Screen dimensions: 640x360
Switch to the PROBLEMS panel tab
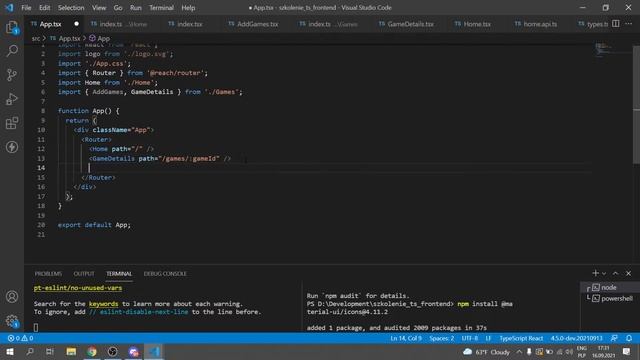click(48, 273)
